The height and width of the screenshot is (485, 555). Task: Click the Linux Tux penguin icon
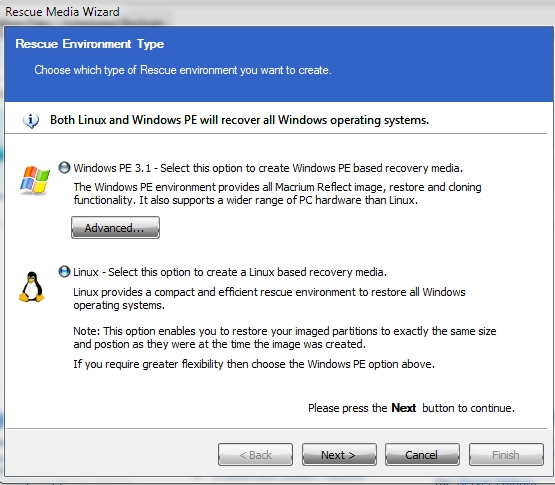[x=32, y=287]
